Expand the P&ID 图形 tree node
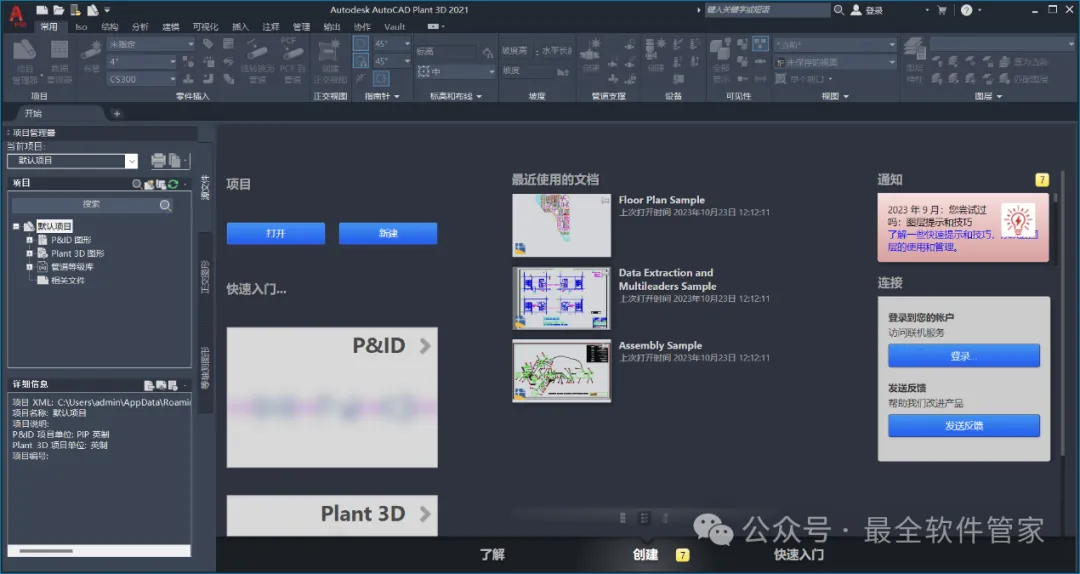Screen dimensions: 1080x574 tap(30, 240)
